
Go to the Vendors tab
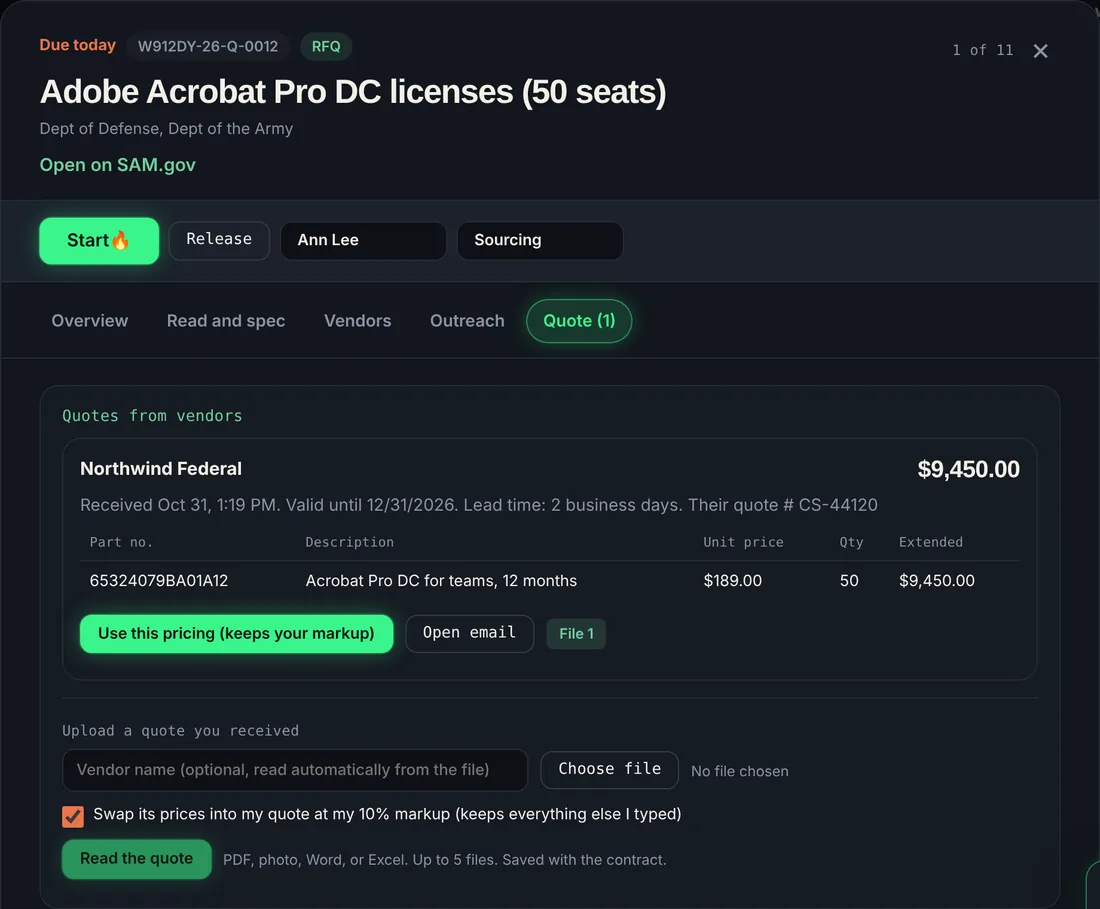pyautogui.click(x=358, y=321)
